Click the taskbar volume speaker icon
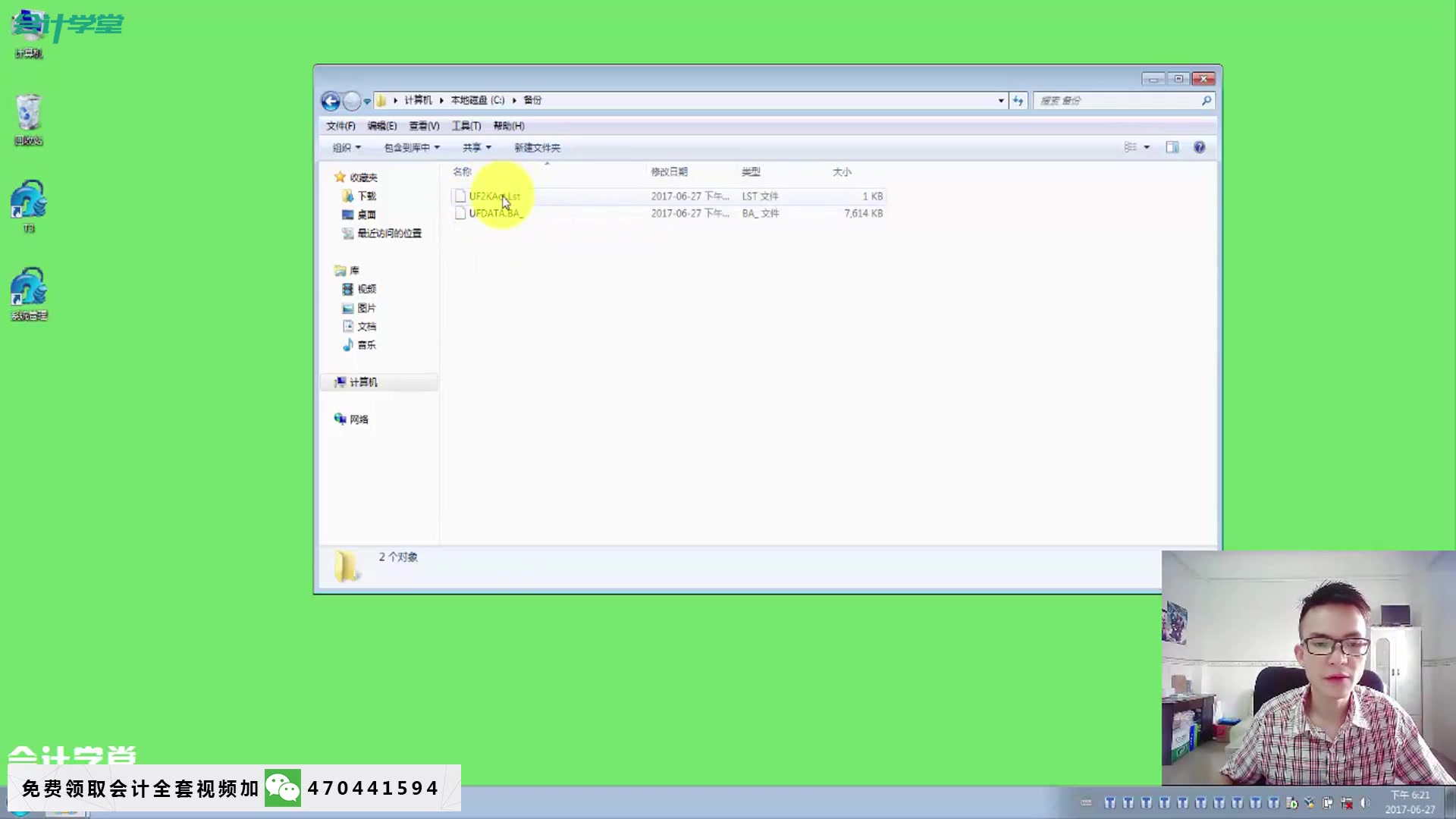 coord(1365,802)
